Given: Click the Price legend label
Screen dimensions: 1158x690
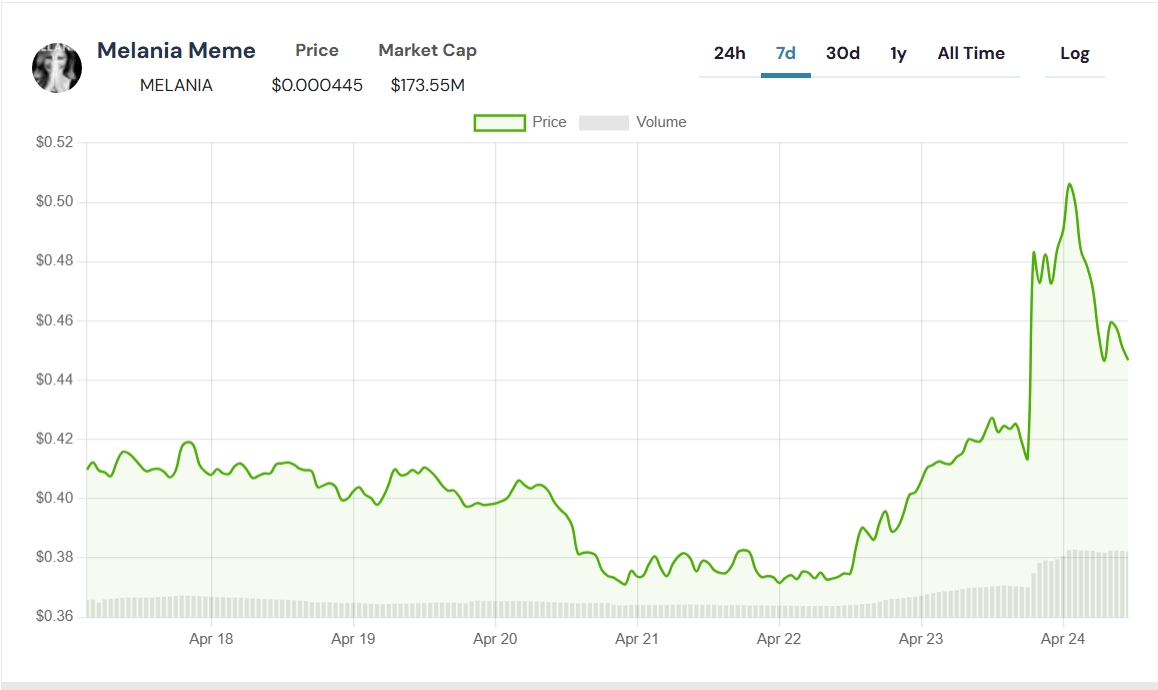Looking at the screenshot, I should coord(549,122).
